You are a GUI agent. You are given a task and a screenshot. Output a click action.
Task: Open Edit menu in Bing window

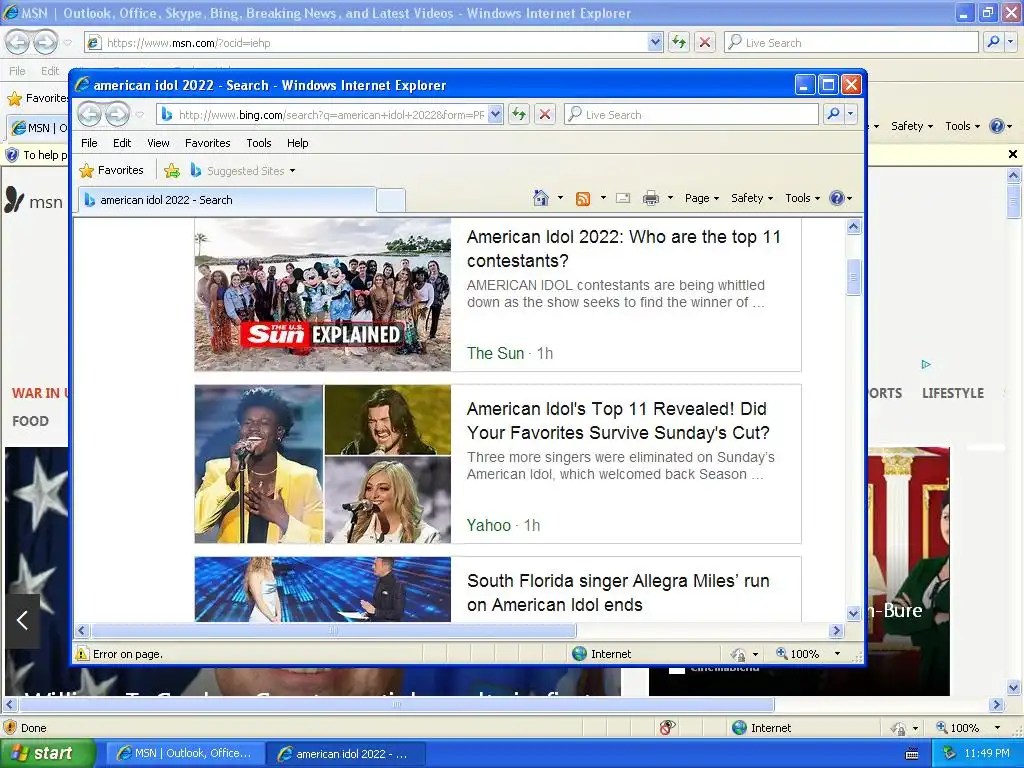coord(121,143)
